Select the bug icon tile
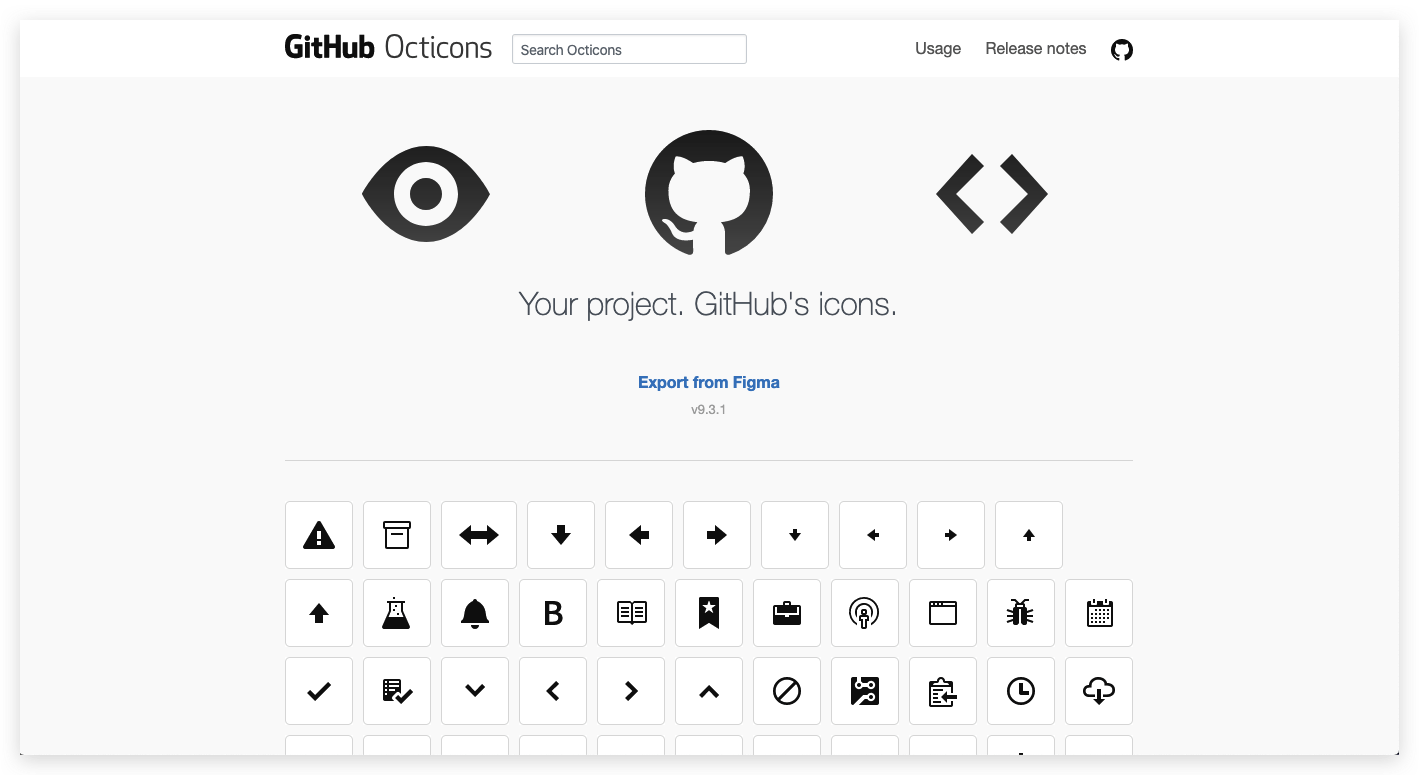This screenshot has width=1419, height=775. (x=1021, y=613)
